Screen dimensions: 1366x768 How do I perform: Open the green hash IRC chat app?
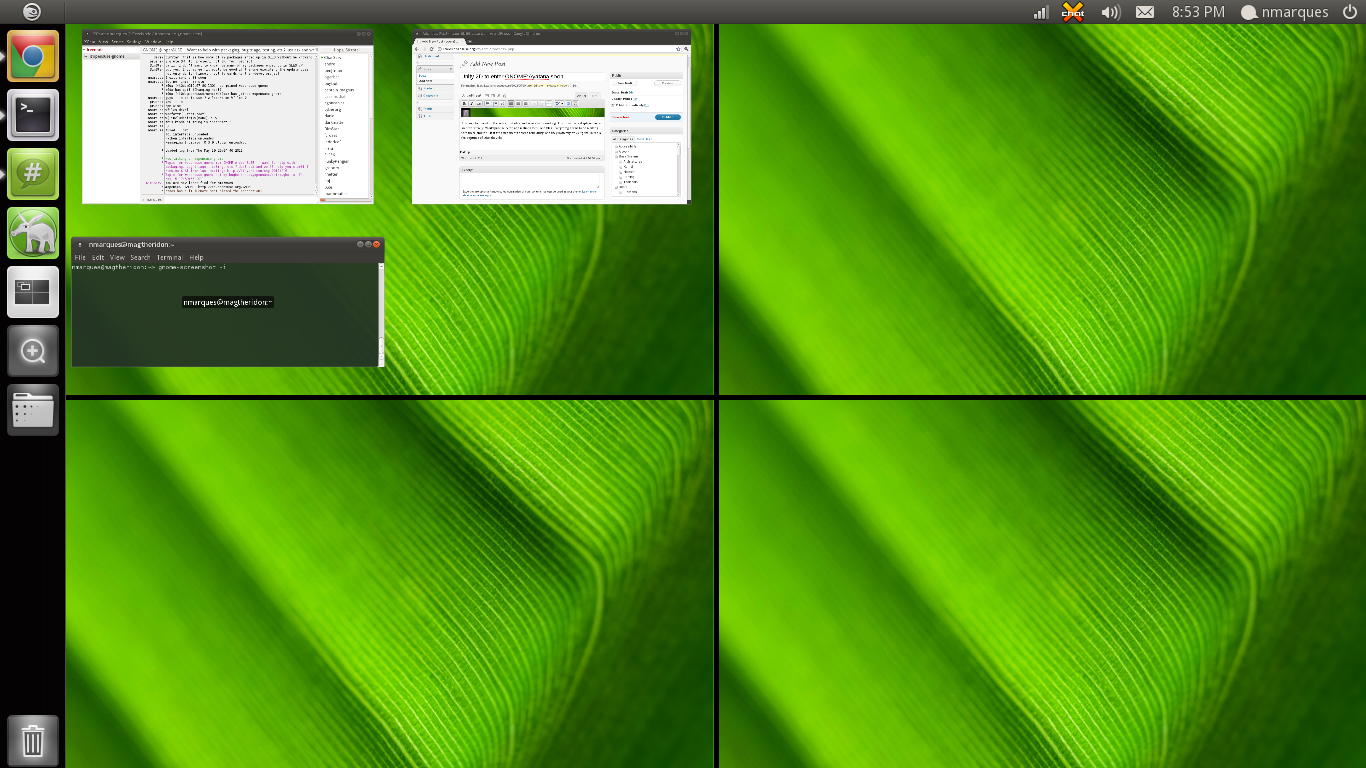pos(33,174)
